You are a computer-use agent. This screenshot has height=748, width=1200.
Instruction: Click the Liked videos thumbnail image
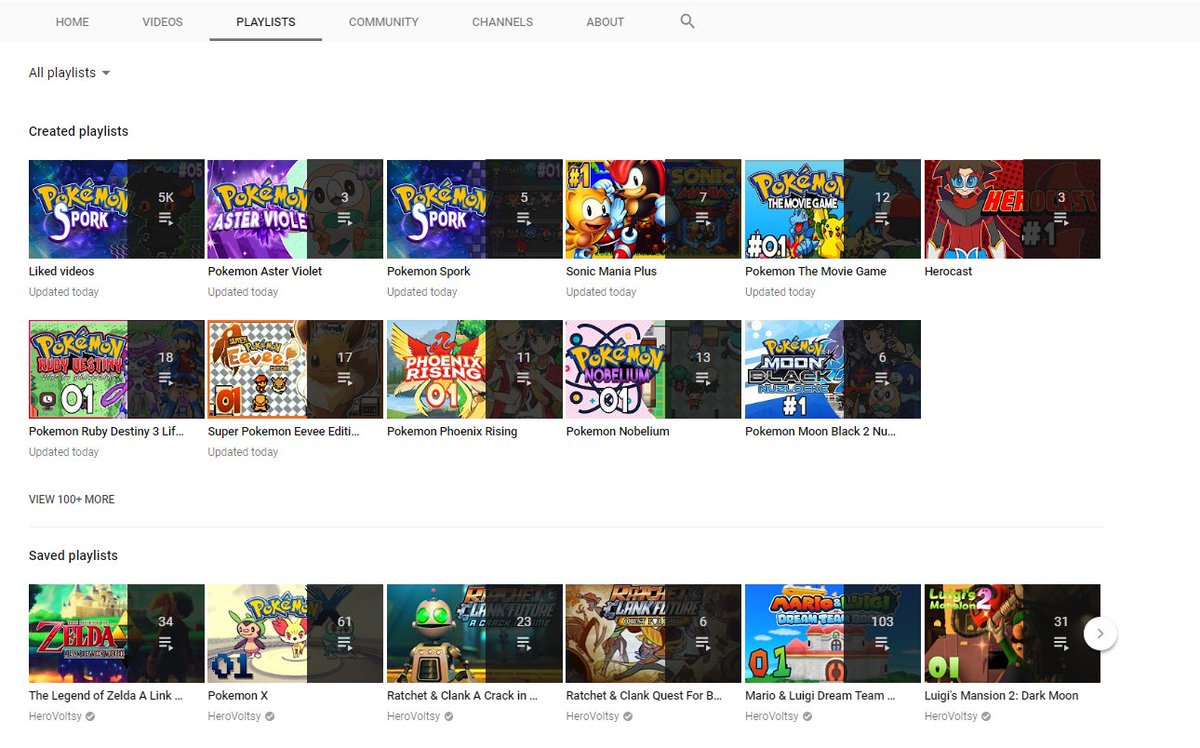[x=116, y=209]
